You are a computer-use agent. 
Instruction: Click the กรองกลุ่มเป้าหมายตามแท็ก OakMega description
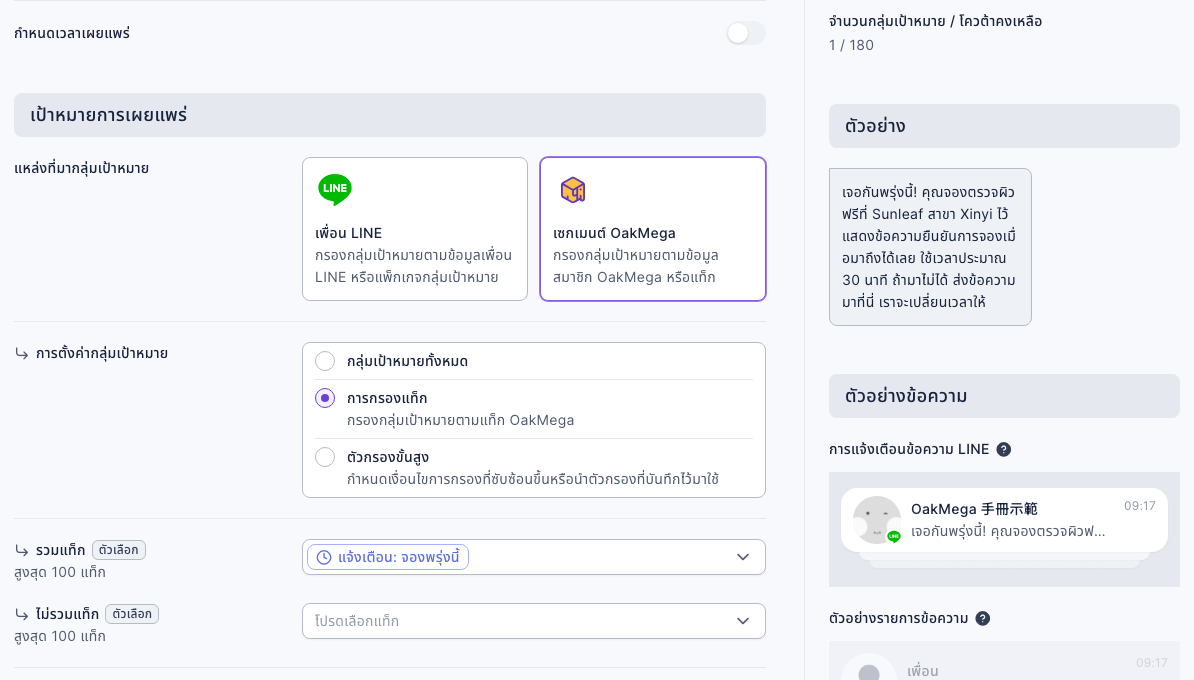(x=461, y=420)
